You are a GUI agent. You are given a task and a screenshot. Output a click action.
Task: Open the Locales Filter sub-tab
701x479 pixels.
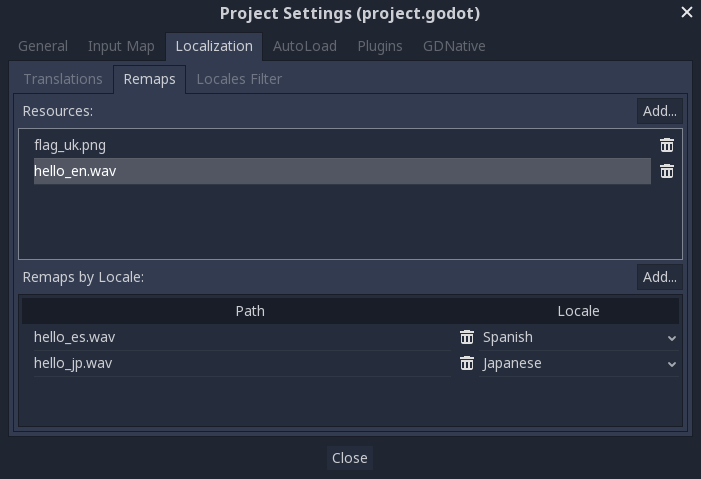pyautogui.click(x=239, y=79)
